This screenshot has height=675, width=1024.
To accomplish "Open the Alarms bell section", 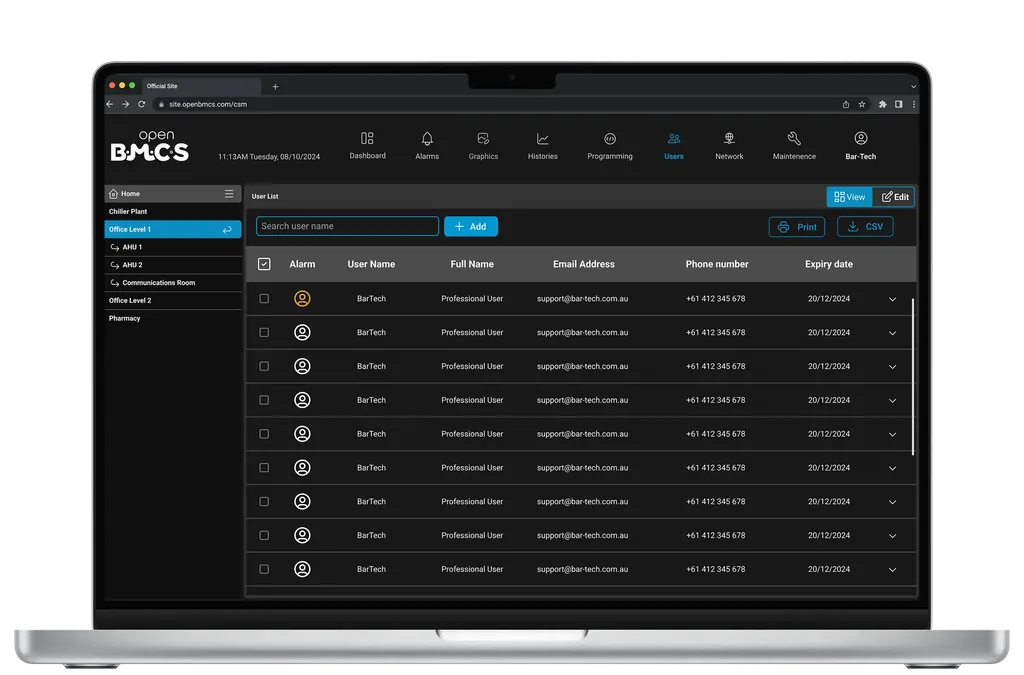I will pos(426,146).
